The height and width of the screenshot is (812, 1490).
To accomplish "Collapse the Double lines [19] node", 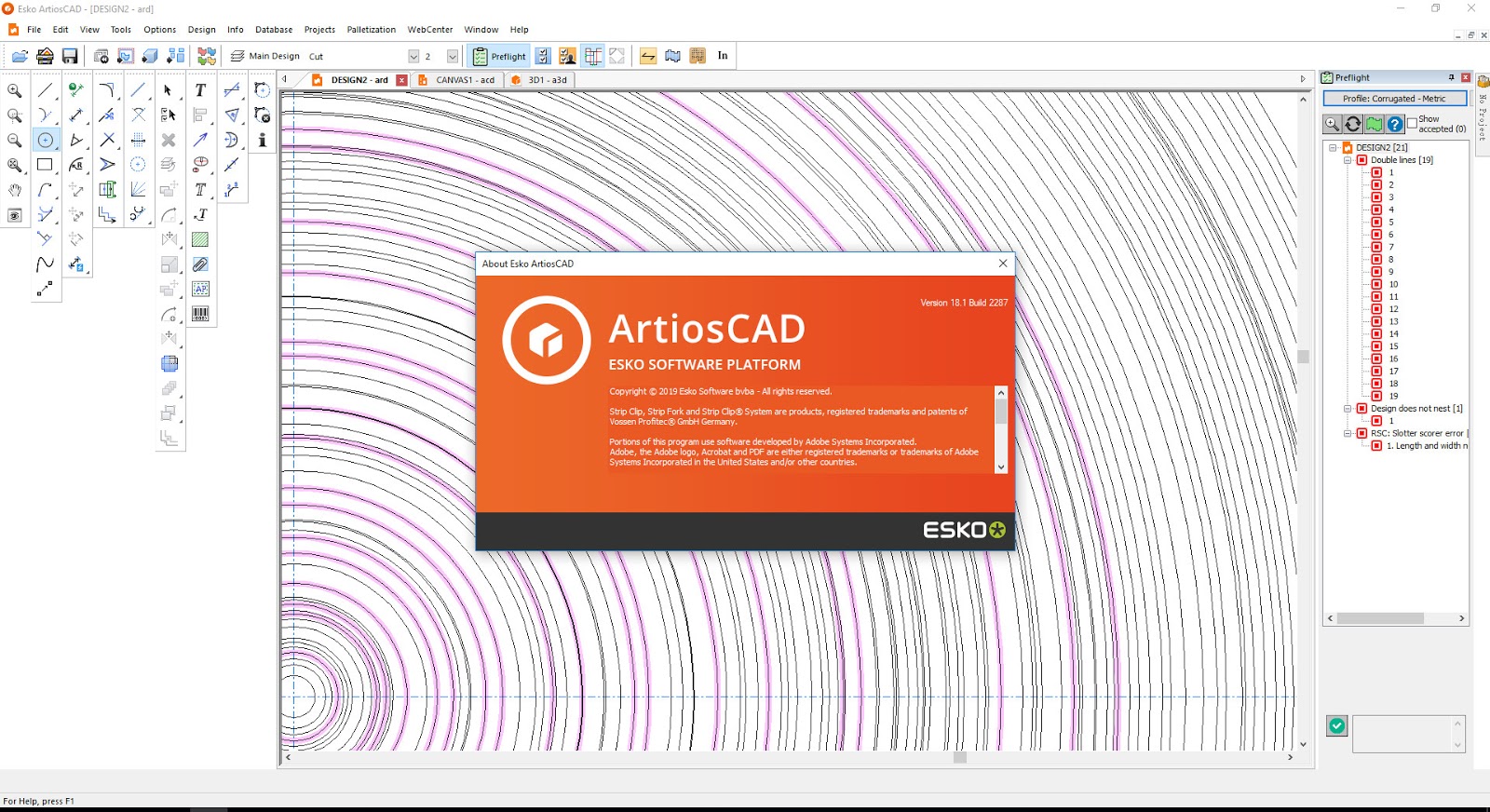I will [1348, 160].
